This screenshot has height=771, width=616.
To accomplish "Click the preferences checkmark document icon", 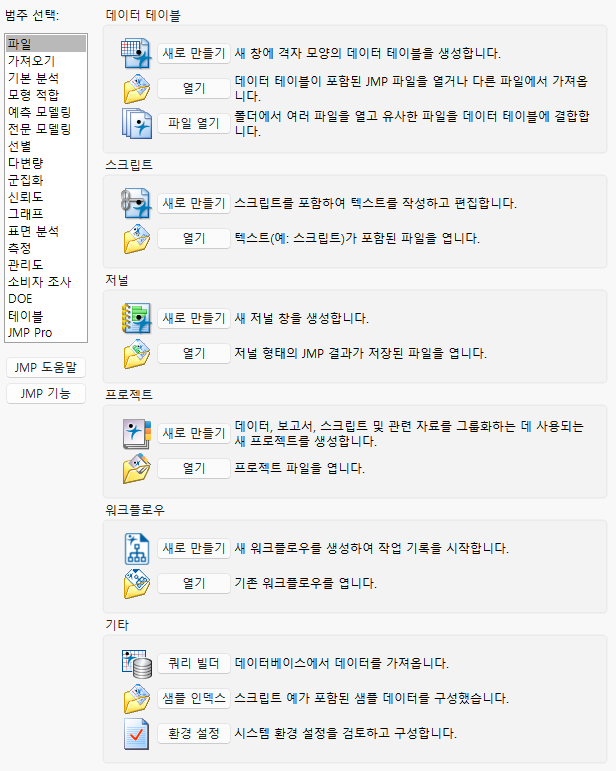I will (x=136, y=734).
